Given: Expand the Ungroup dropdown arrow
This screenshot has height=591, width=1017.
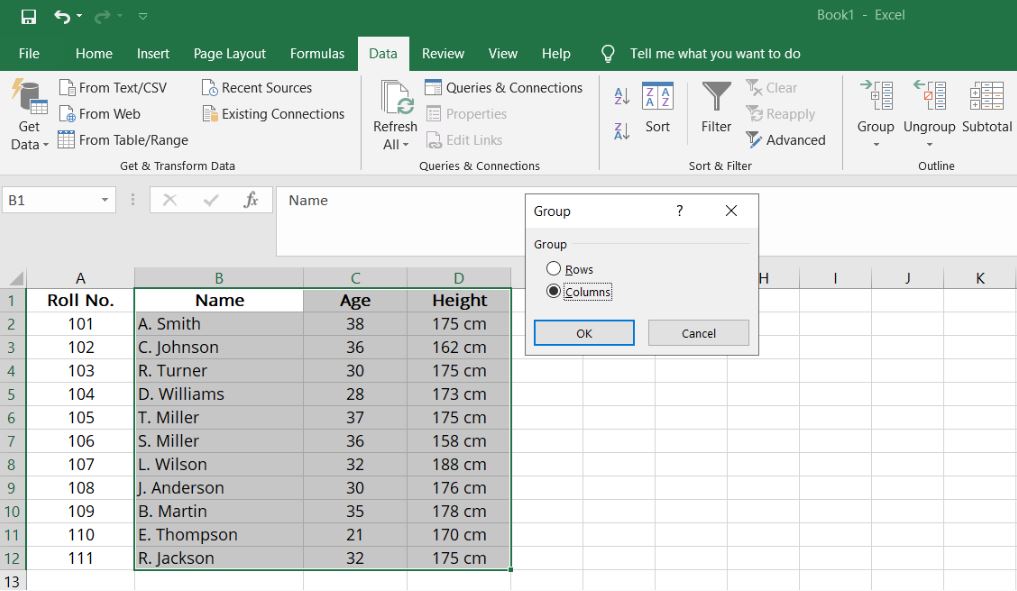Looking at the screenshot, I should click(x=929, y=145).
